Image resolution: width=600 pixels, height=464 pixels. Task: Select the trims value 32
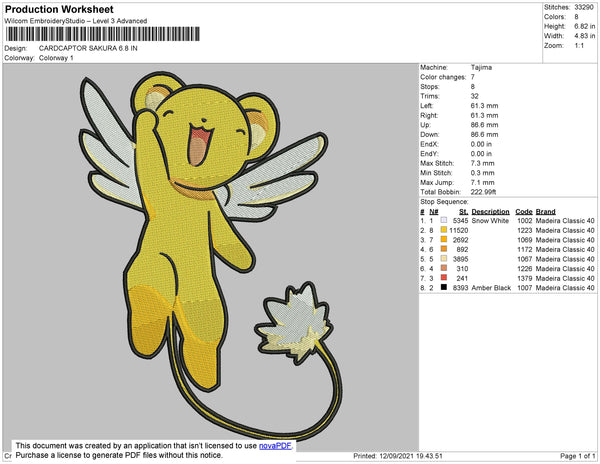click(474, 96)
